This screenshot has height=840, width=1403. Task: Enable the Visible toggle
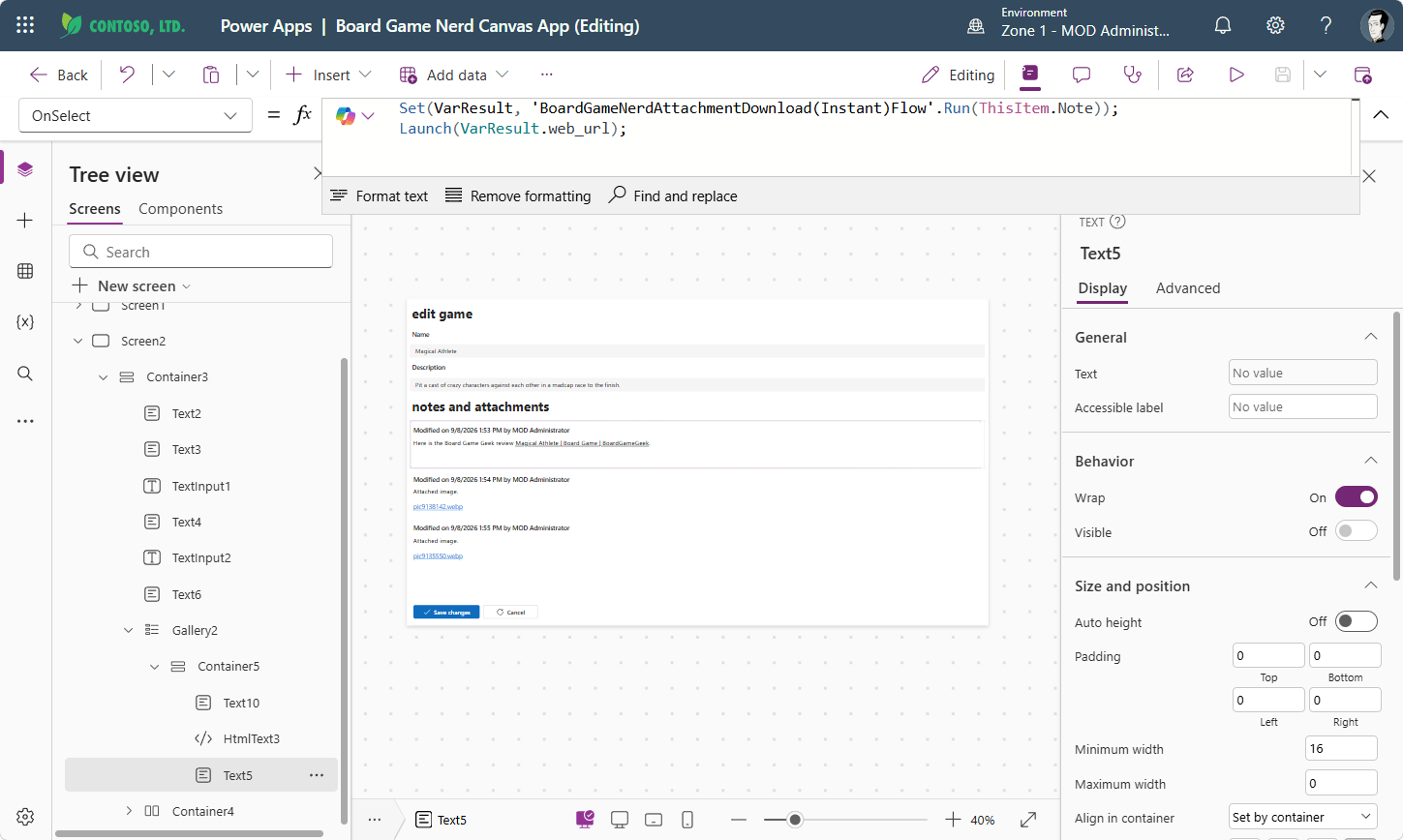coord(1356,530)
